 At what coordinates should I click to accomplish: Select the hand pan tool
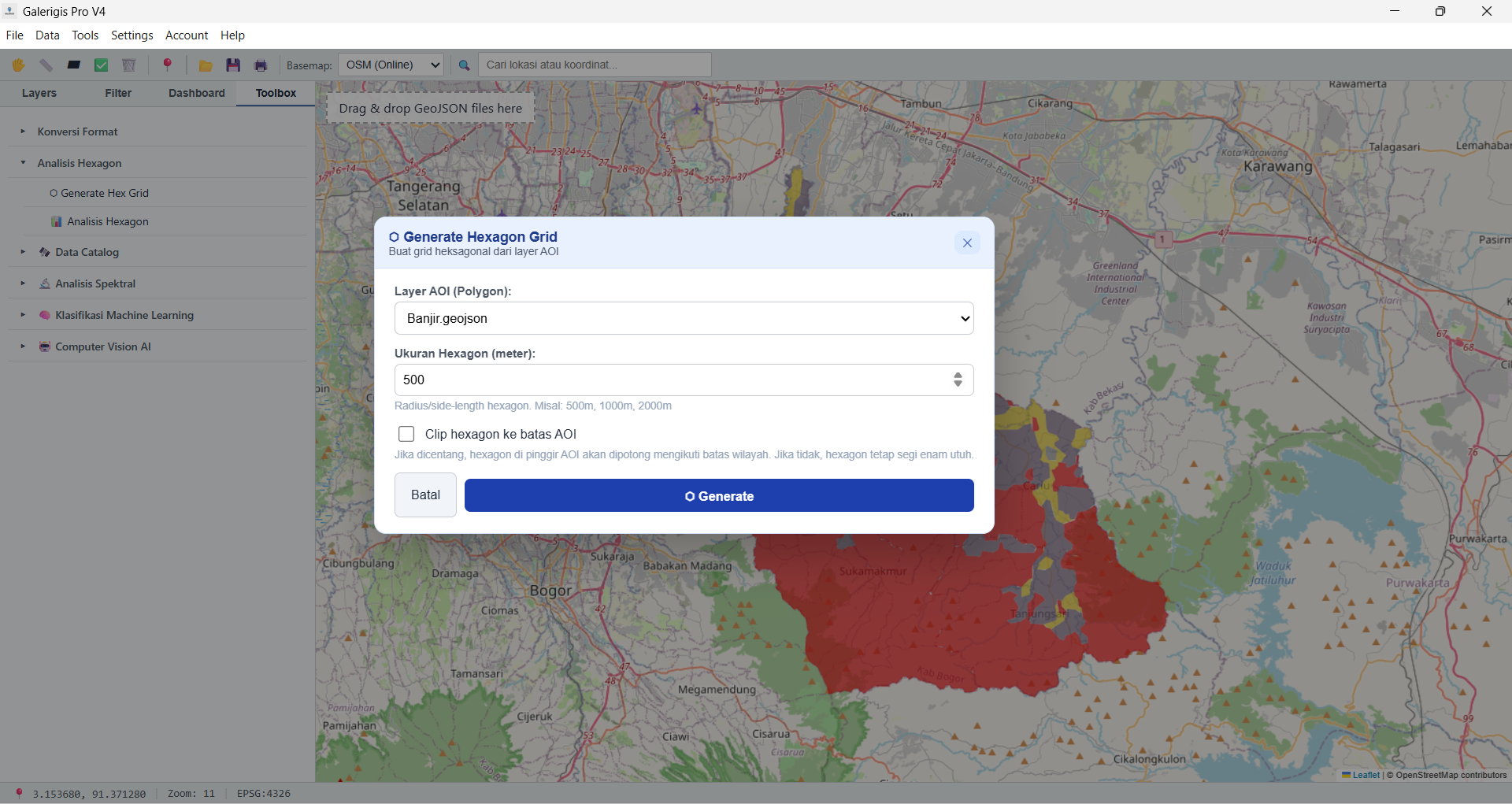coord(18,65)
